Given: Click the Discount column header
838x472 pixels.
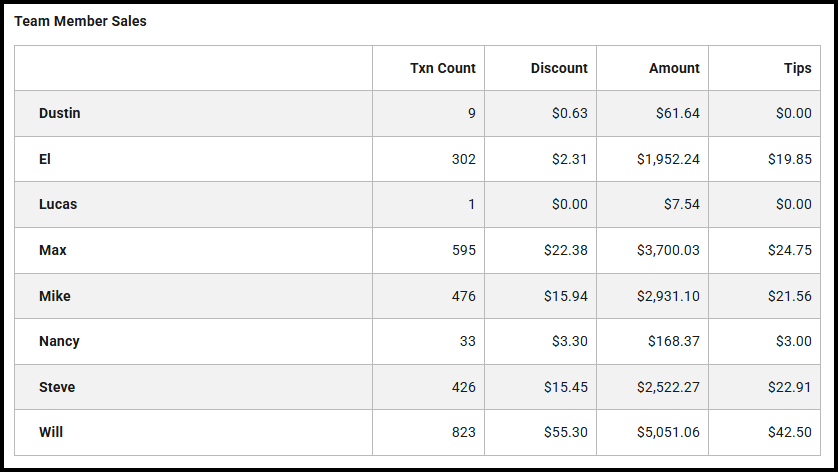Looking at the screenshot, I should click(559, 68).
